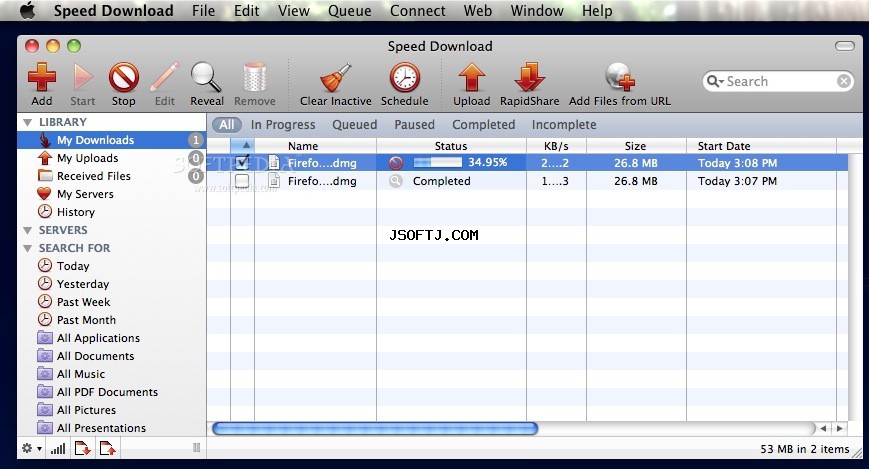
Task: Open the Help menu
Action: [x=597, y=11]
